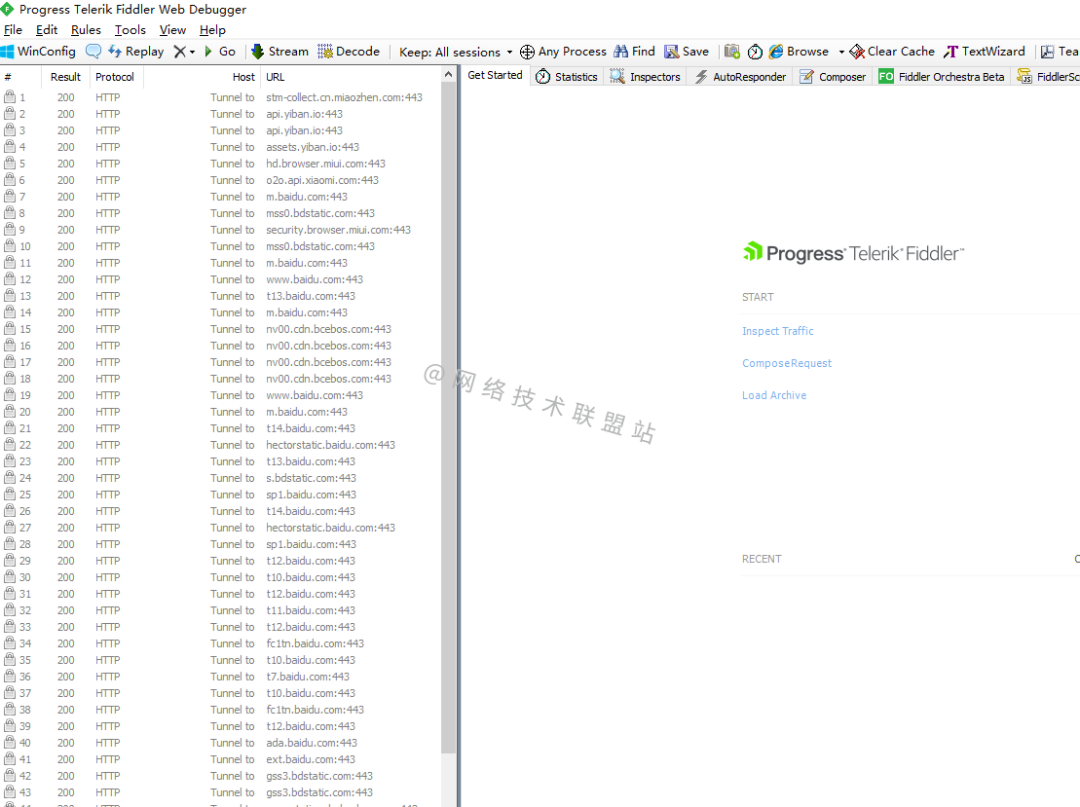Select session 9 security.browser.miui.com:443
Image resolution: width=1080 pixels, height=807 pixels.
tap(220, 230)
